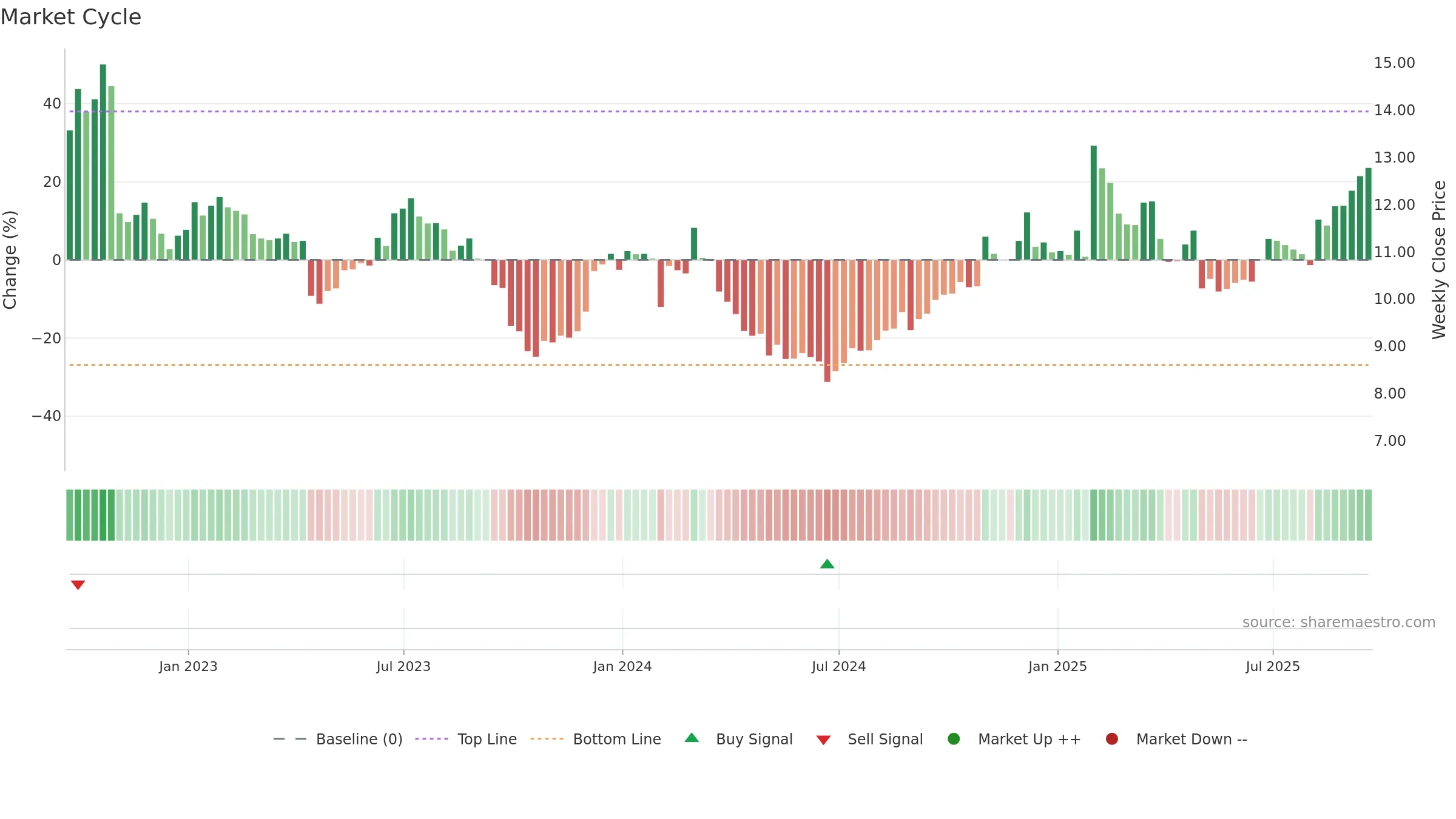
Task: Click the Market Cycle chart title
Action: pos(71,17)
